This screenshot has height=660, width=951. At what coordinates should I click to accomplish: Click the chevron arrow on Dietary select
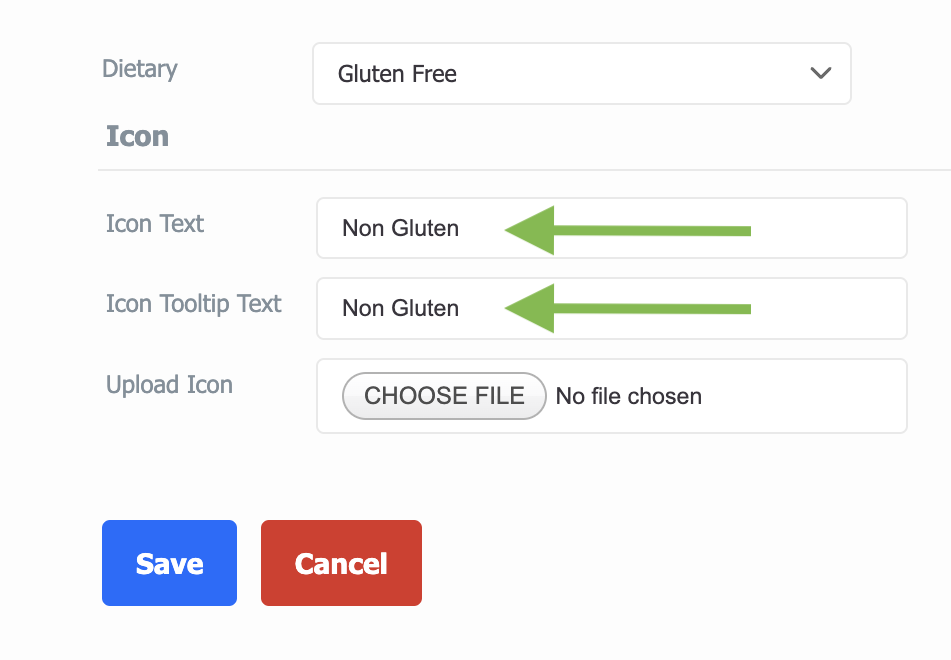coord(821,73)
